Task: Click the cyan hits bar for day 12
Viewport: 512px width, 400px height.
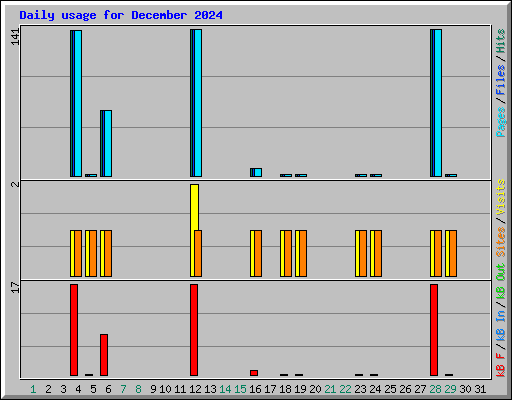Action: [x=198, y=103]
